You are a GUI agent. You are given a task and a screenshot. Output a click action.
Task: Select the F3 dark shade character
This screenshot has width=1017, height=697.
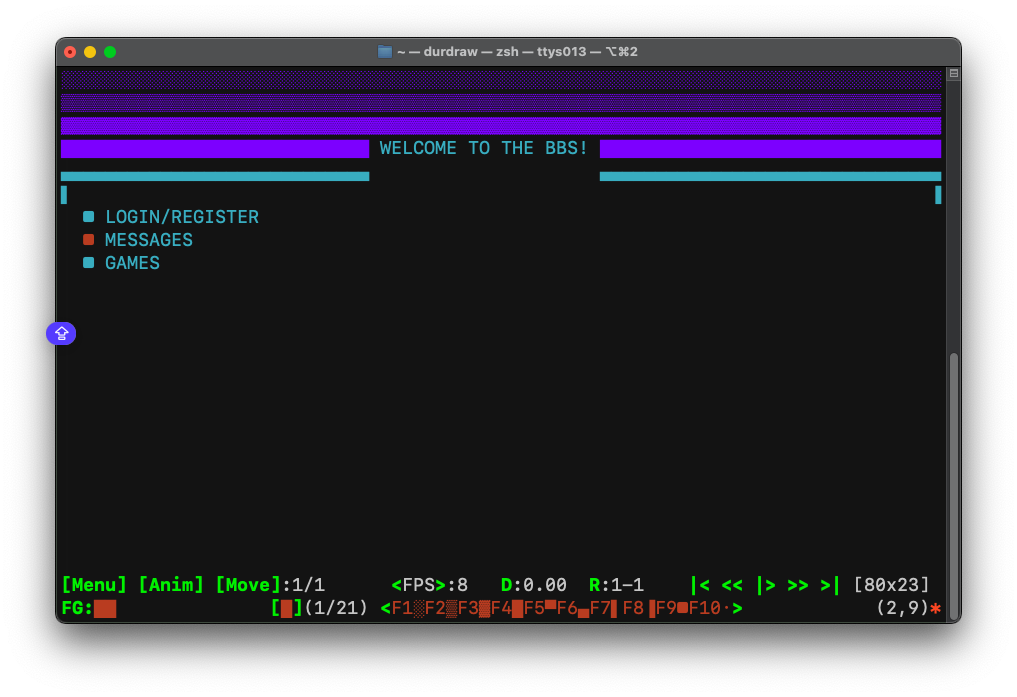474,608
